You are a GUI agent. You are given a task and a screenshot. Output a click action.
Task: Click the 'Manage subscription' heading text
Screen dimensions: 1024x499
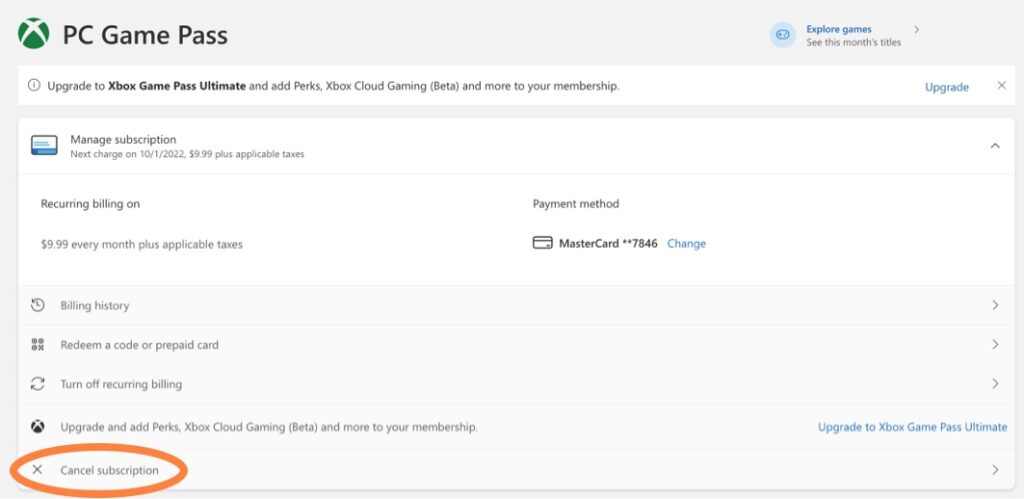(123, 140)
